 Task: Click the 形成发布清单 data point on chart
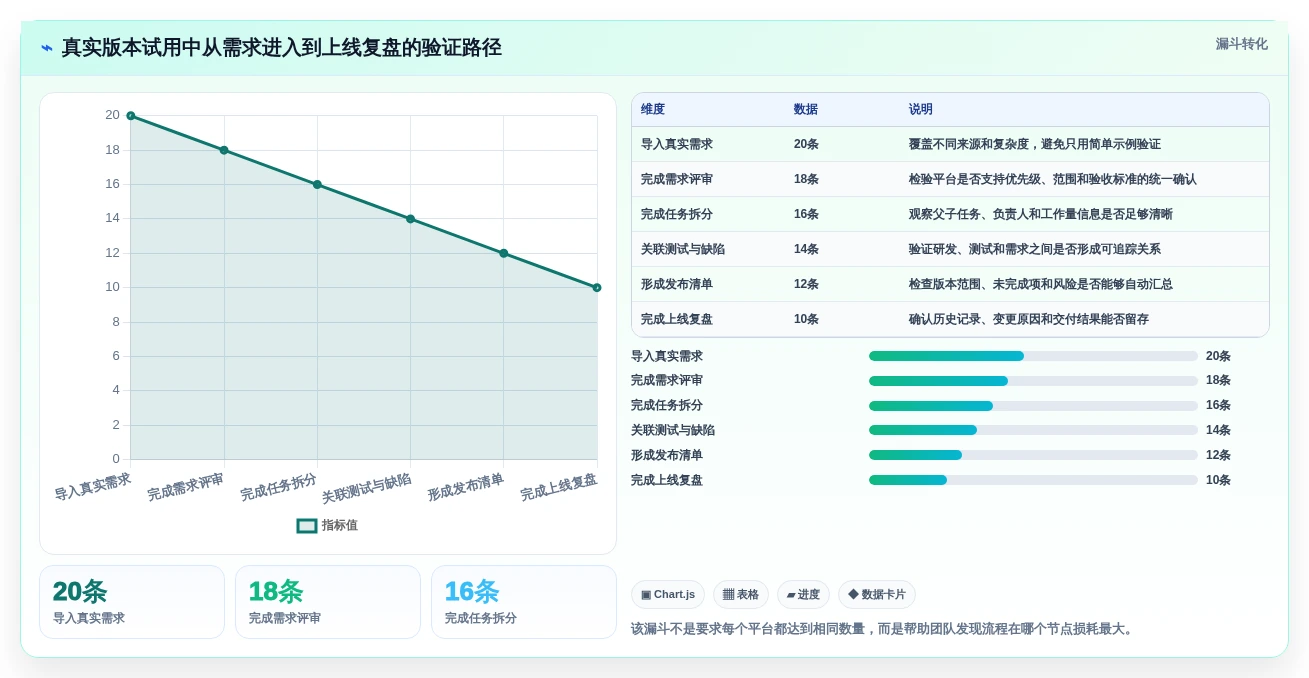[503, 253]
